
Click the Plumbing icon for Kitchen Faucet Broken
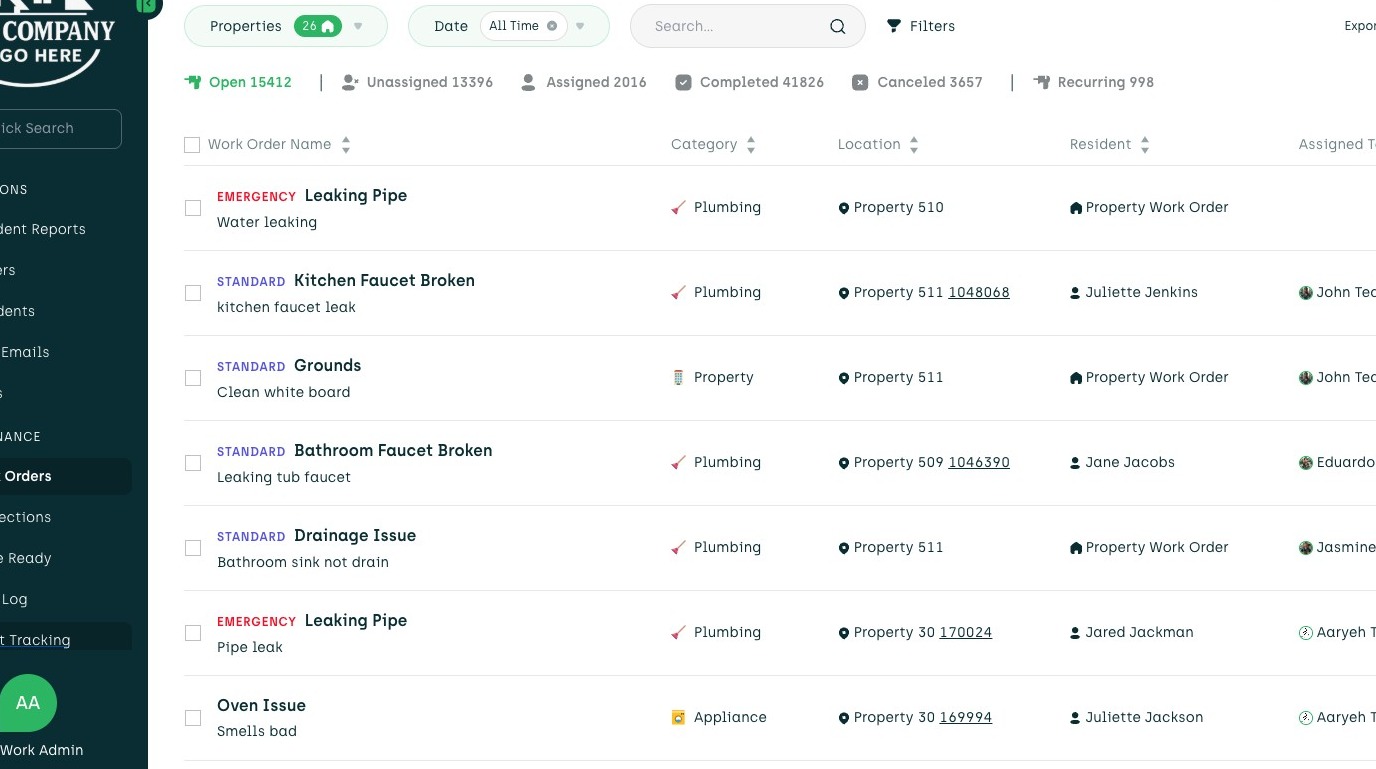[x=678, y=293]
